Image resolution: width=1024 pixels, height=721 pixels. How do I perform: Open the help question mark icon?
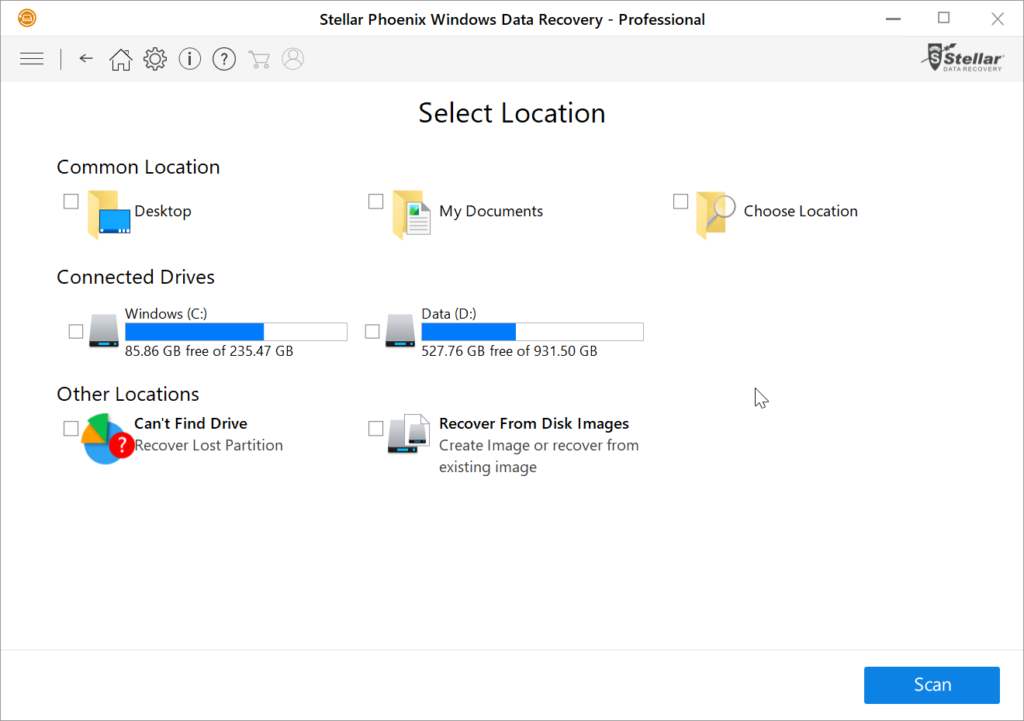point(224,59)
